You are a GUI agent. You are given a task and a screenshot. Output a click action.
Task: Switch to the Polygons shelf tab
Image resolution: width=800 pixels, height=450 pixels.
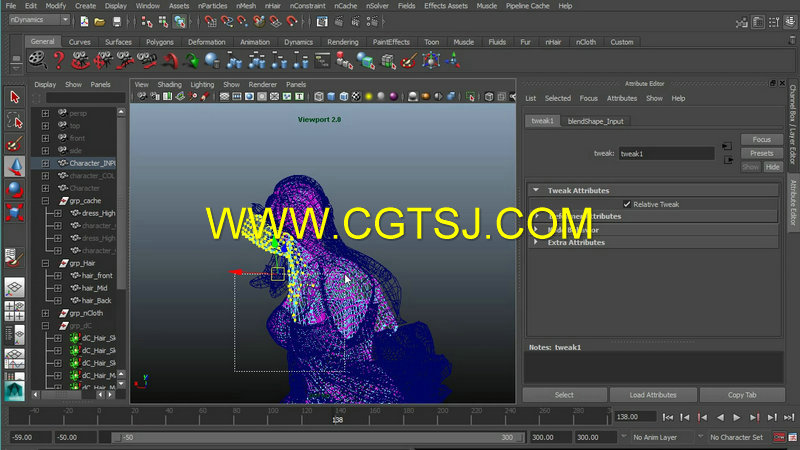(x=160, y=42)
